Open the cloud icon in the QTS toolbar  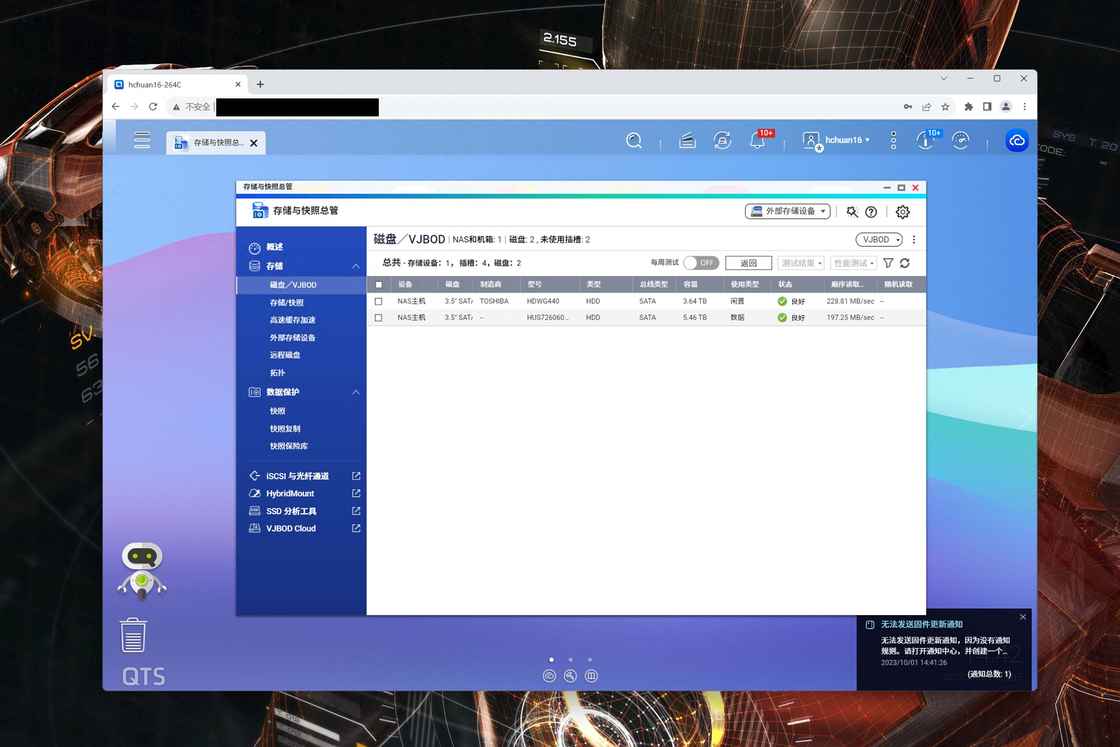(x=1017, y=141)
